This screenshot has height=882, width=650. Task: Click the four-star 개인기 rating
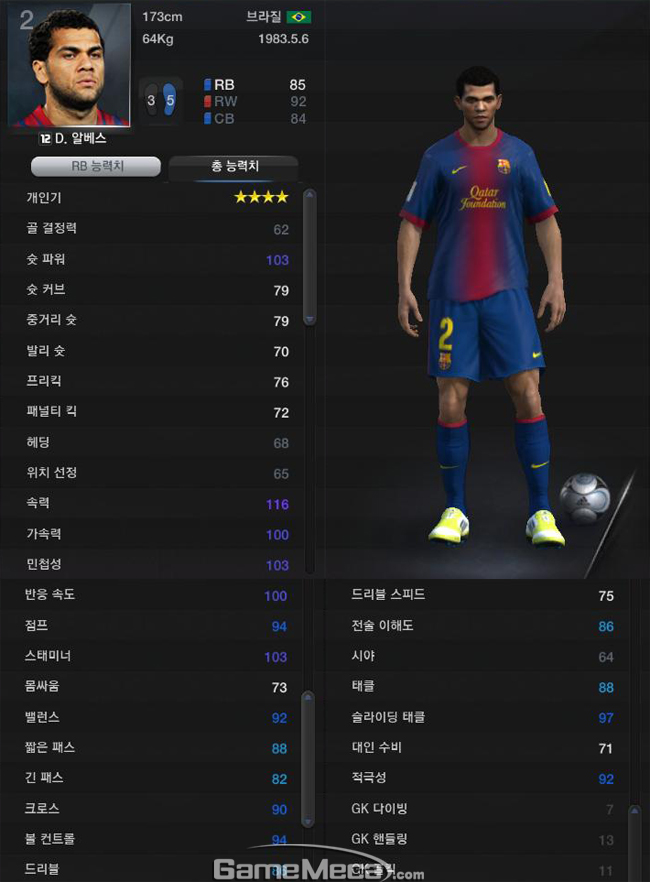coord(261,197)
